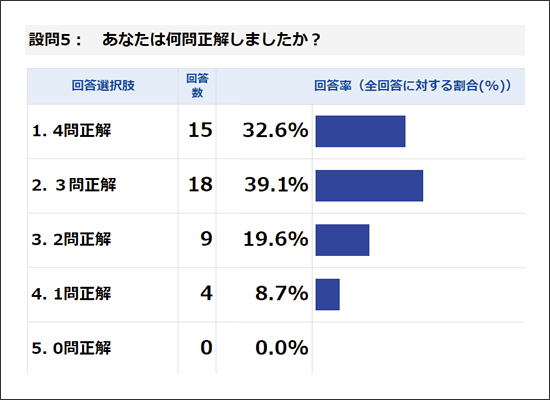Select the row 5. 0問正解
Screen dimensions: 550x400
pyautogui.click(x=276, y=348)
